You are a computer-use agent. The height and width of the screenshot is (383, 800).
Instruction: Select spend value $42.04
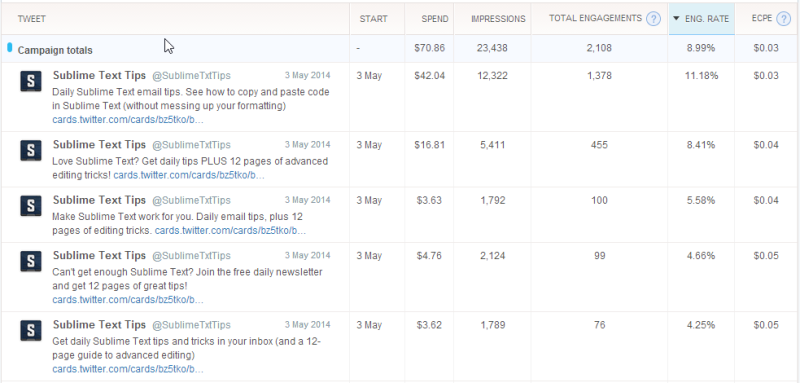tap(430, 76)
